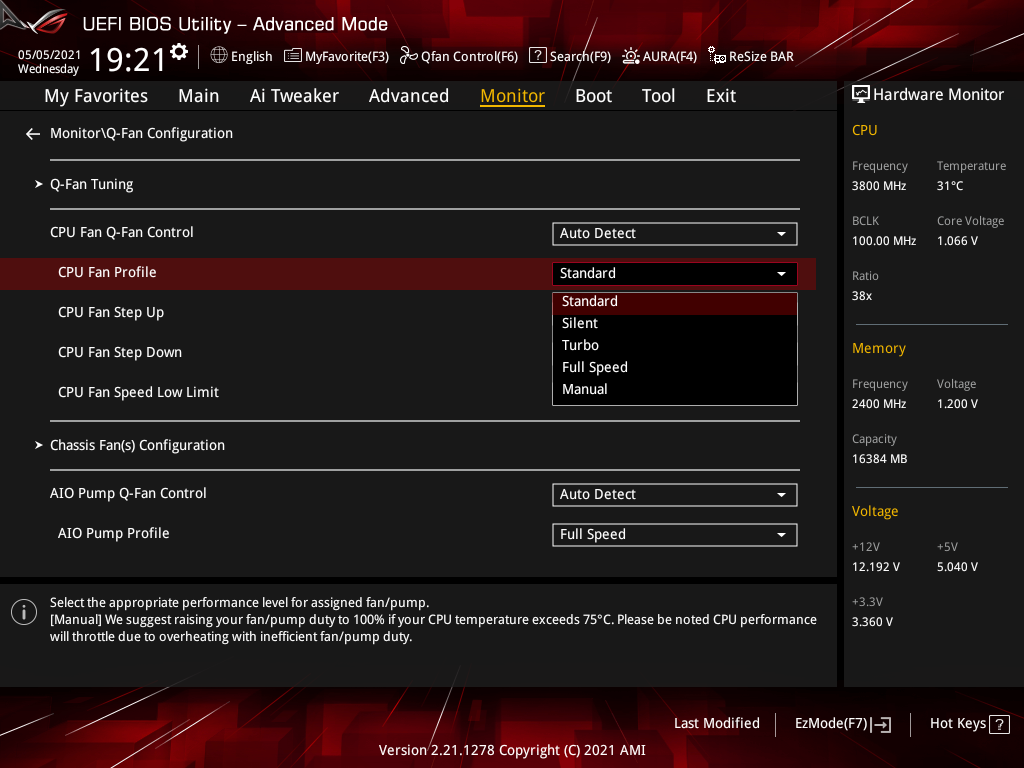
Task: Open AURA(F4) lighting settings
Action: tap(631, 56)
